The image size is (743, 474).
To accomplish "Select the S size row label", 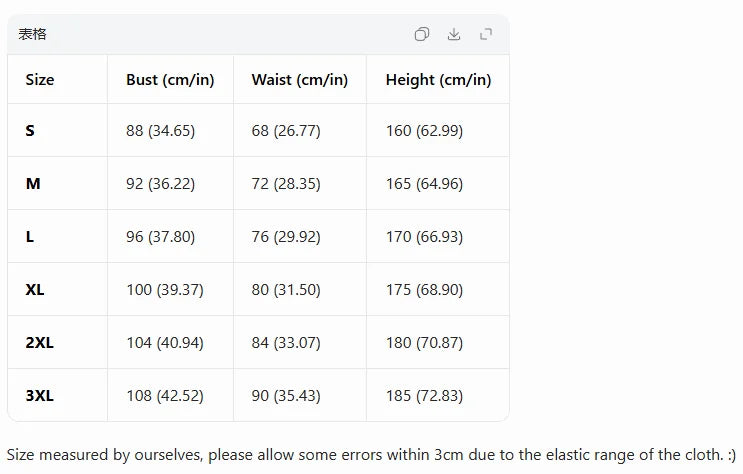I will 30,130.
